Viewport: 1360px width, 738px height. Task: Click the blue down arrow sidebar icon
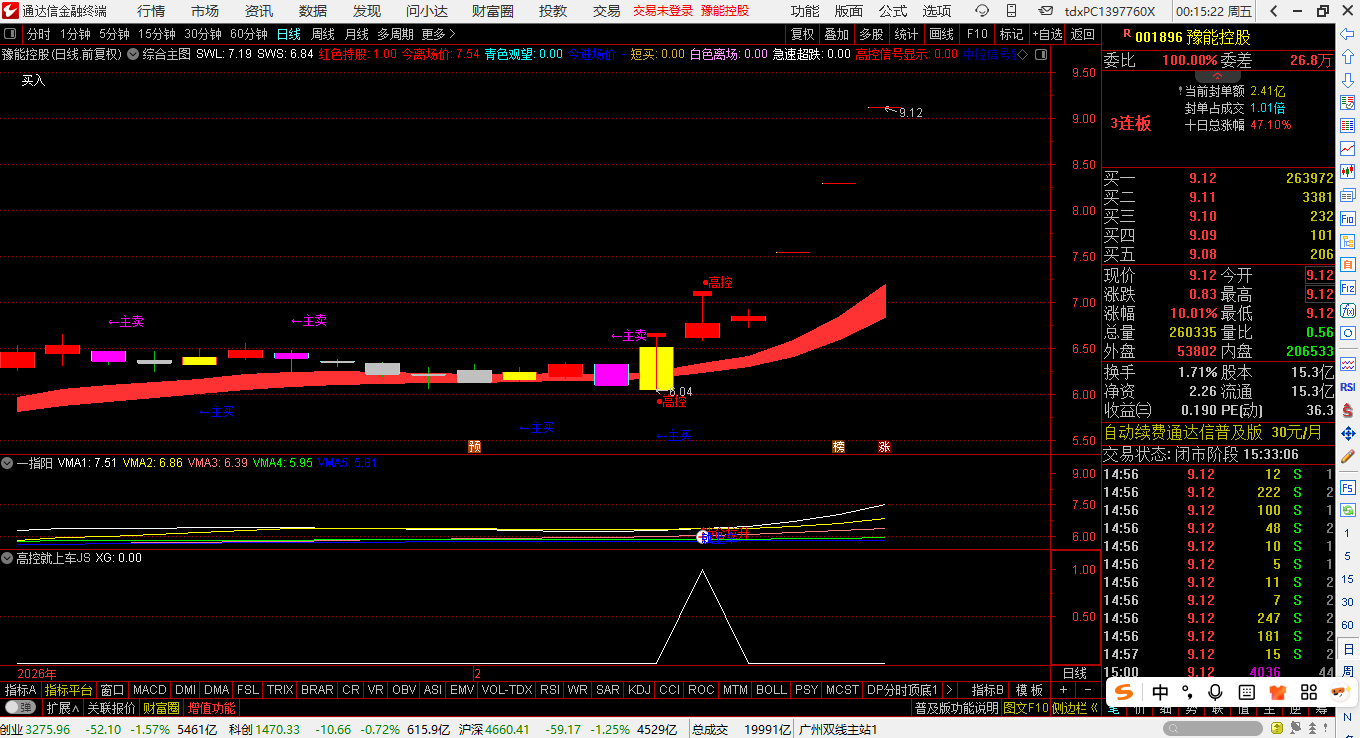click(1347, 80)
